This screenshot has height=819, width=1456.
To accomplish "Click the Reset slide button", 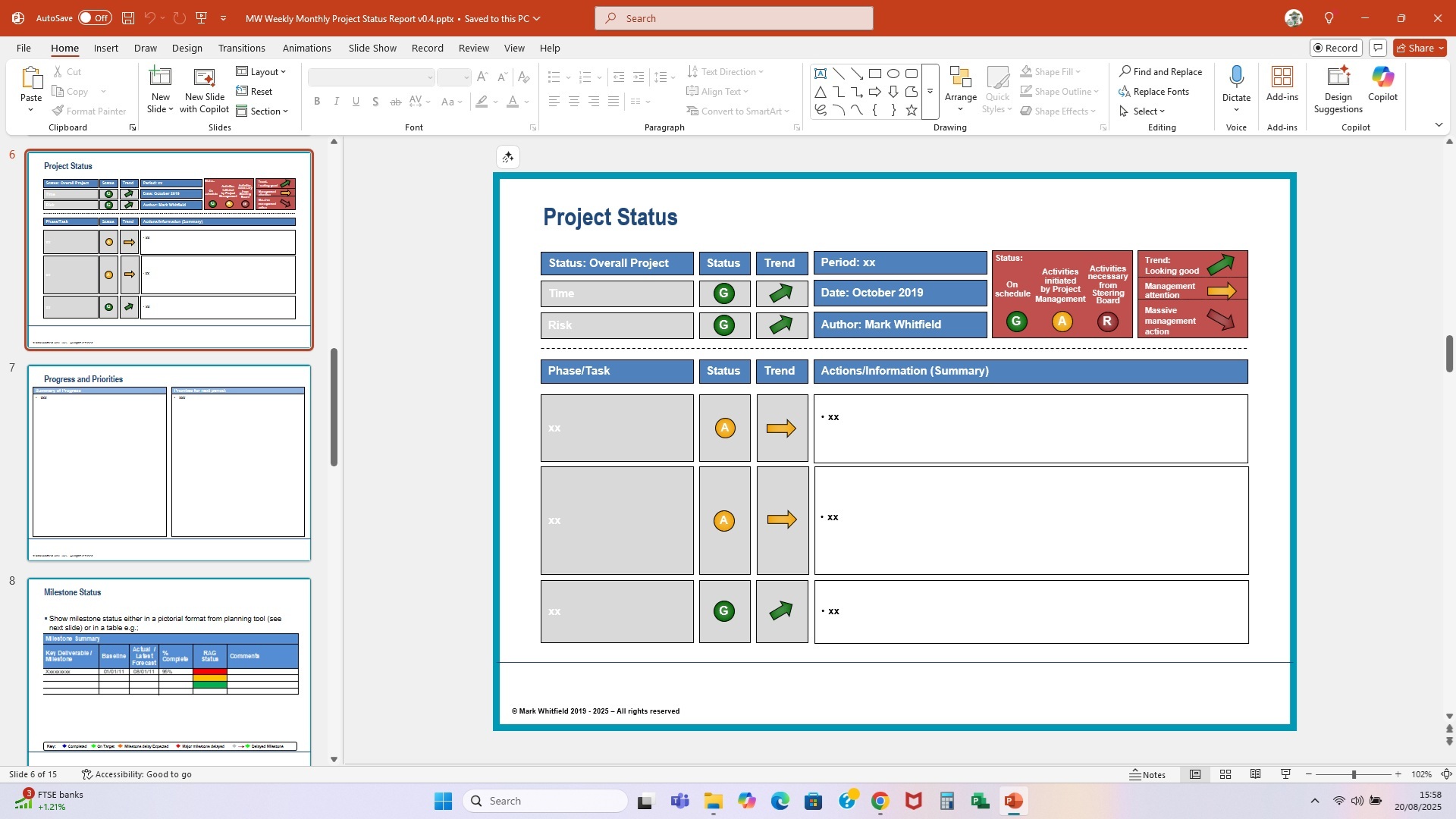I will [x=256, y=91].
